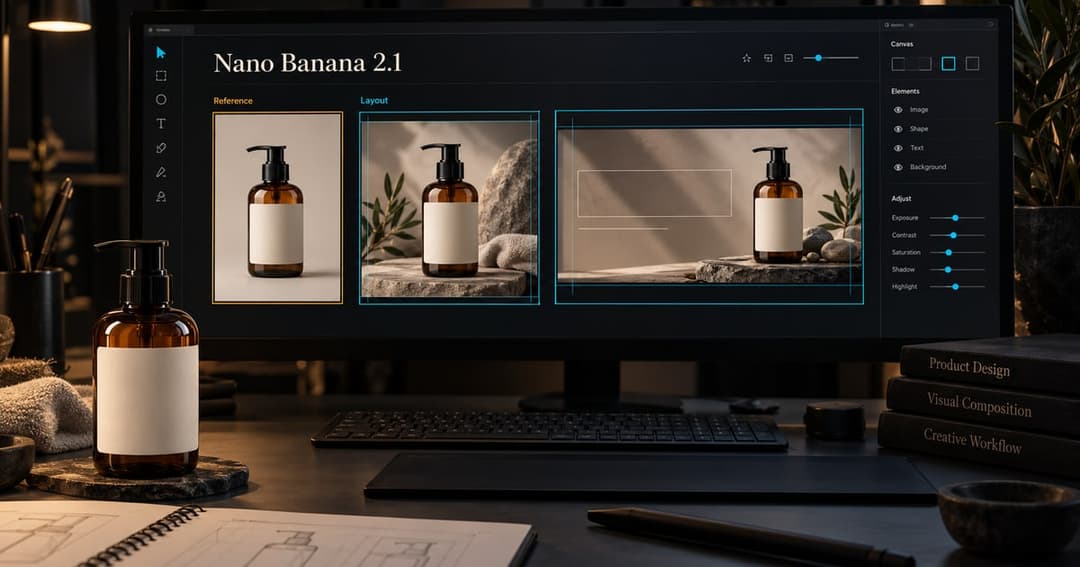Image resolution: width=1080 pixels, height=567 pixels.
Task: Switch to the Layout label
Action: (x=374, y=101)
